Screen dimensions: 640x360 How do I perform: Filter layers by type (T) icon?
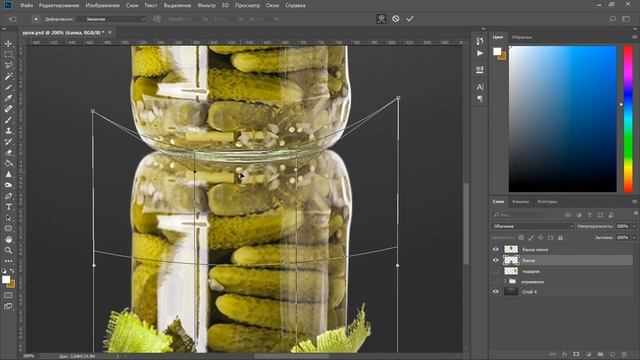(x=589, y=215)
